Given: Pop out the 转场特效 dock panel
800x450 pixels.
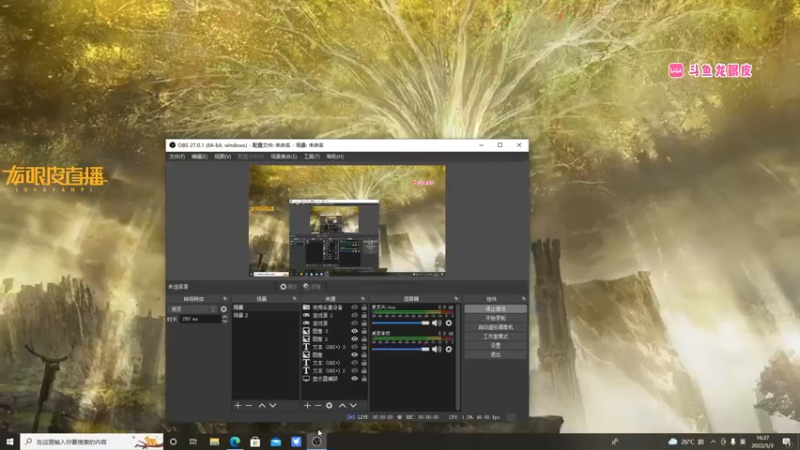Looking at the screenshot, I should pyautogui.click(x=225, y=299).
